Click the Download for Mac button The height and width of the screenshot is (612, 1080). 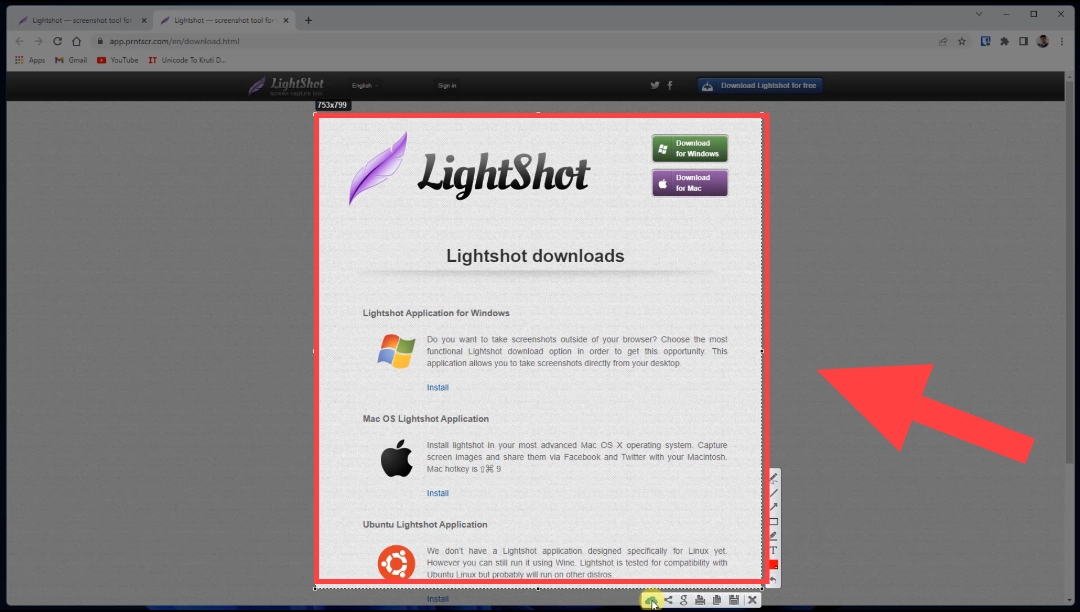point(689,183)
